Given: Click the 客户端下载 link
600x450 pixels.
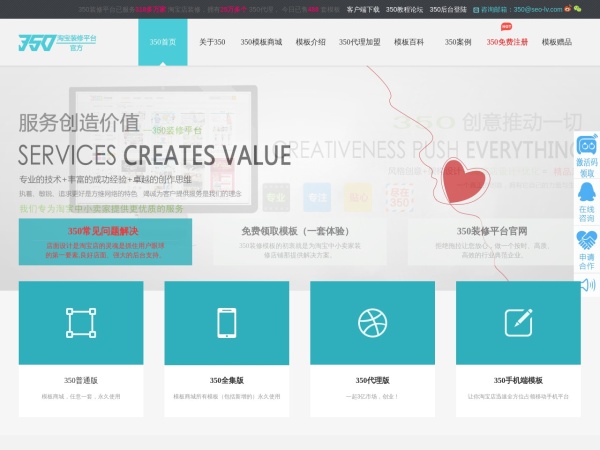Looking at the screenshot, I should [363, 9].
